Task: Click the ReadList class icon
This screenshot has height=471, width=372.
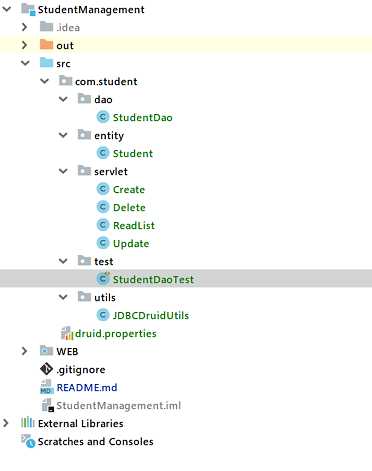Action: (103, 225)
